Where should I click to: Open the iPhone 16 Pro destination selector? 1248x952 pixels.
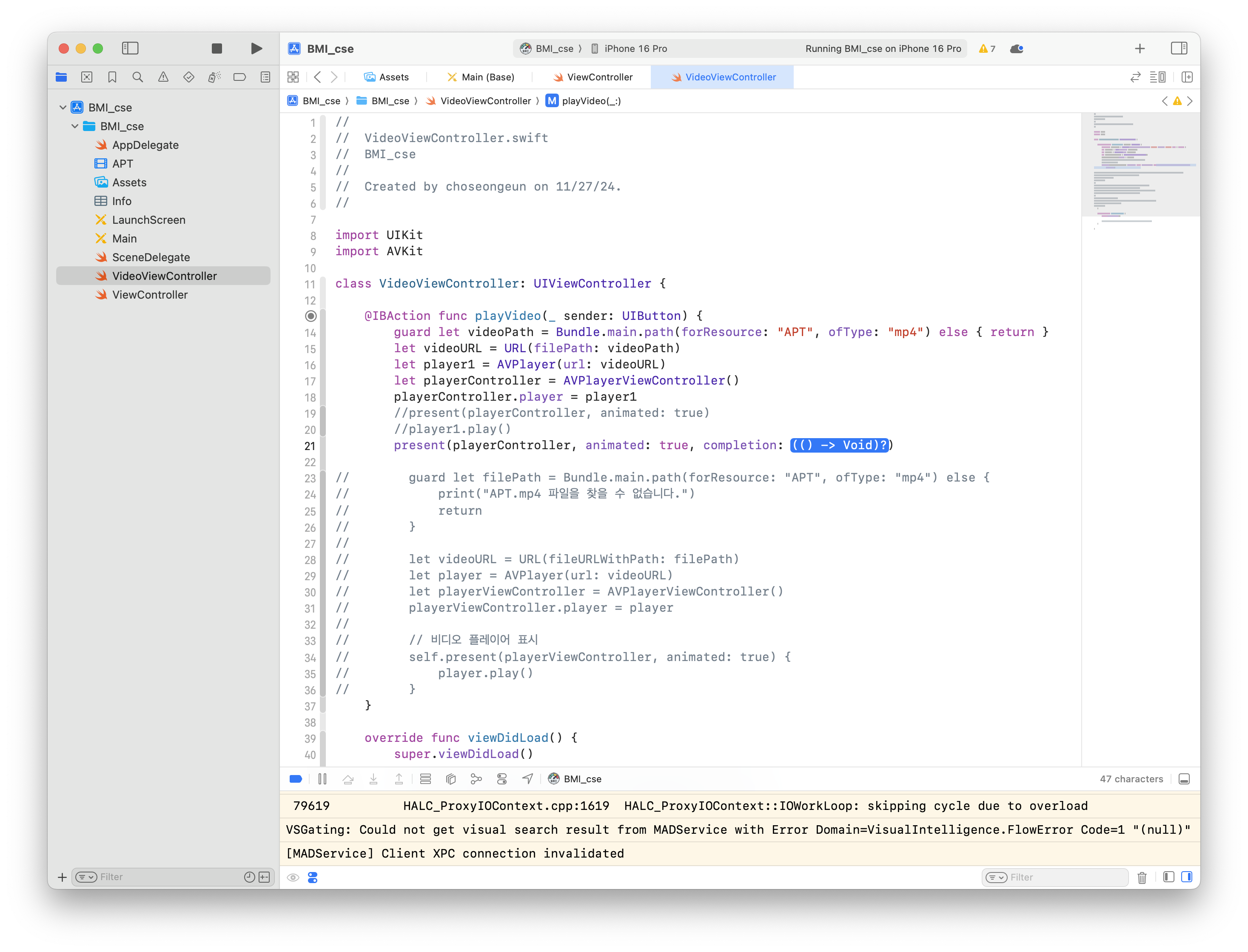tap(635, 49)
